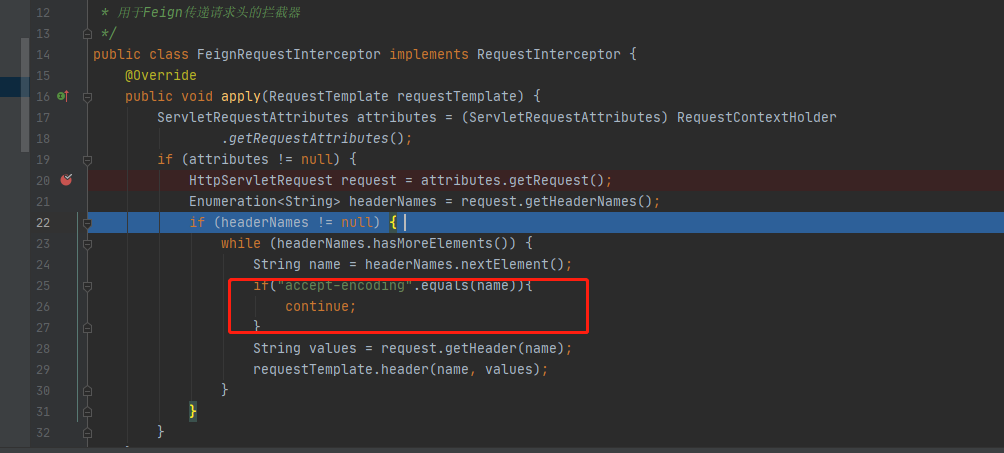Image resolution: width=1004 pixels, height=453 pixels.
Task: Click the overridden method gutter icon at line 16
Action: (63, 96)
